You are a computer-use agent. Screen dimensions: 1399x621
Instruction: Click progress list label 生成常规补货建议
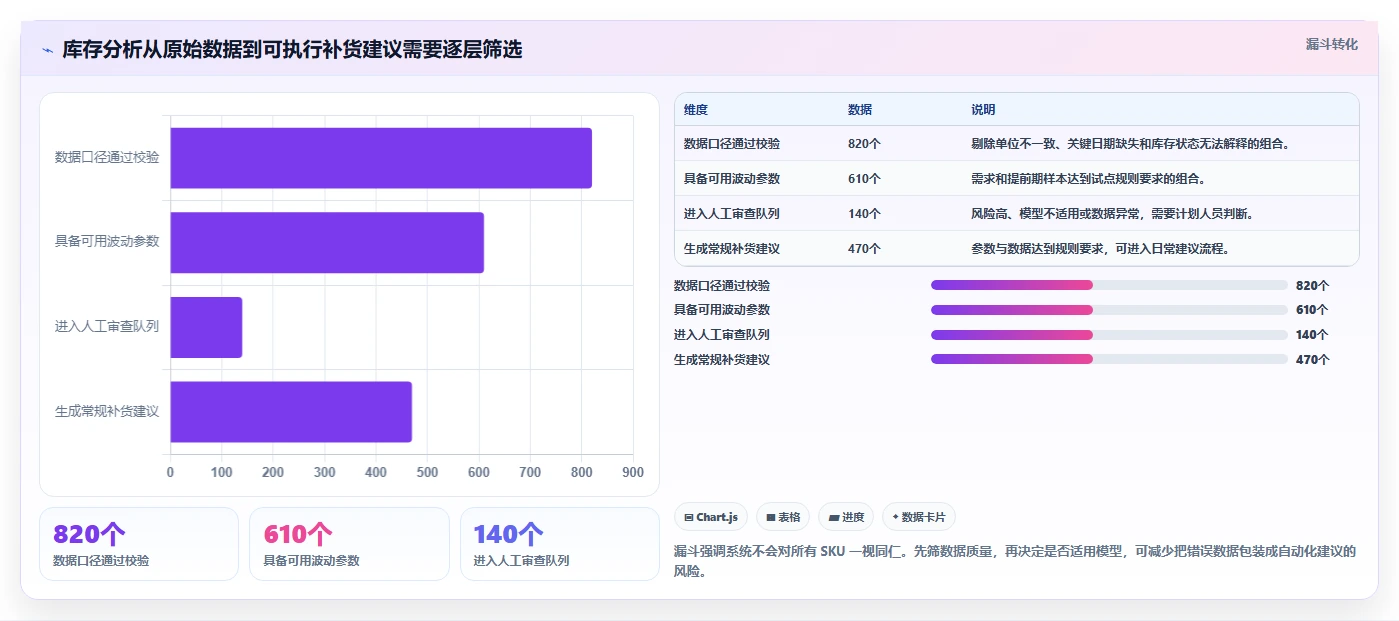722,360
